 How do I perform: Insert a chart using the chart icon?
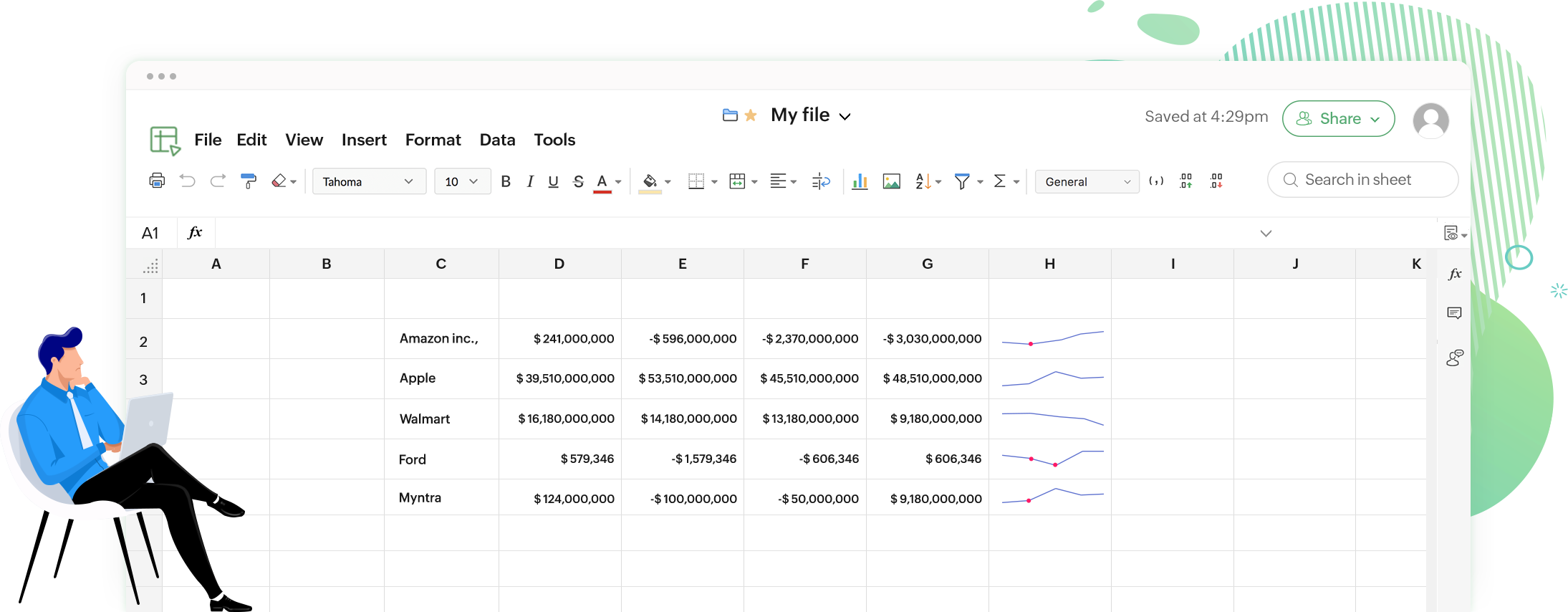click(860, 181)
